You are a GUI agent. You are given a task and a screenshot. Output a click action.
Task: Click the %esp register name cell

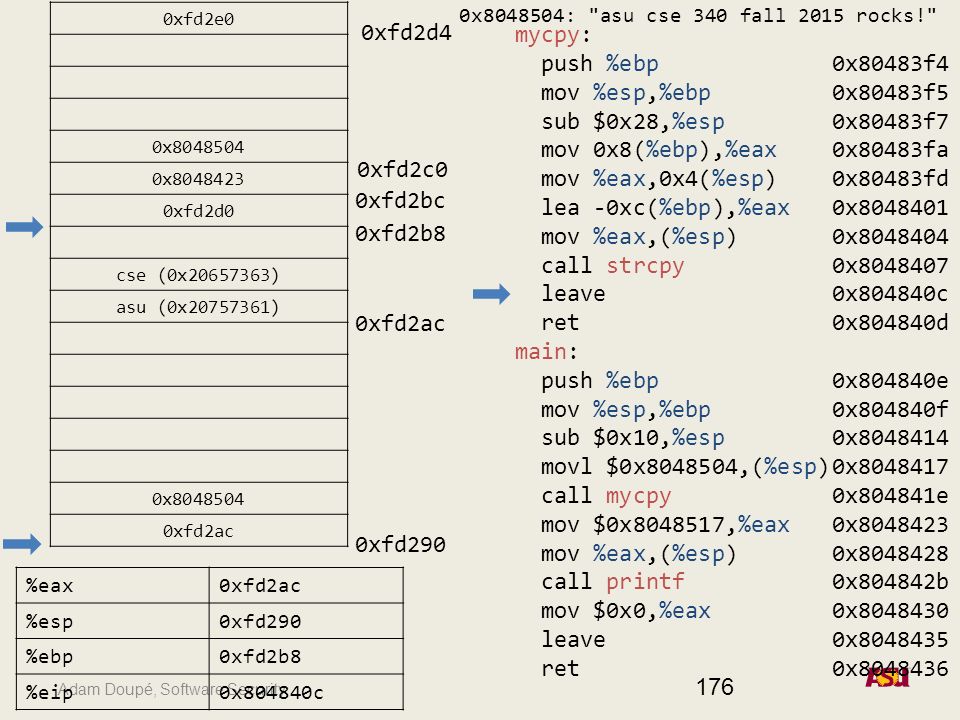pyautogui.click(x=113, y=621)
